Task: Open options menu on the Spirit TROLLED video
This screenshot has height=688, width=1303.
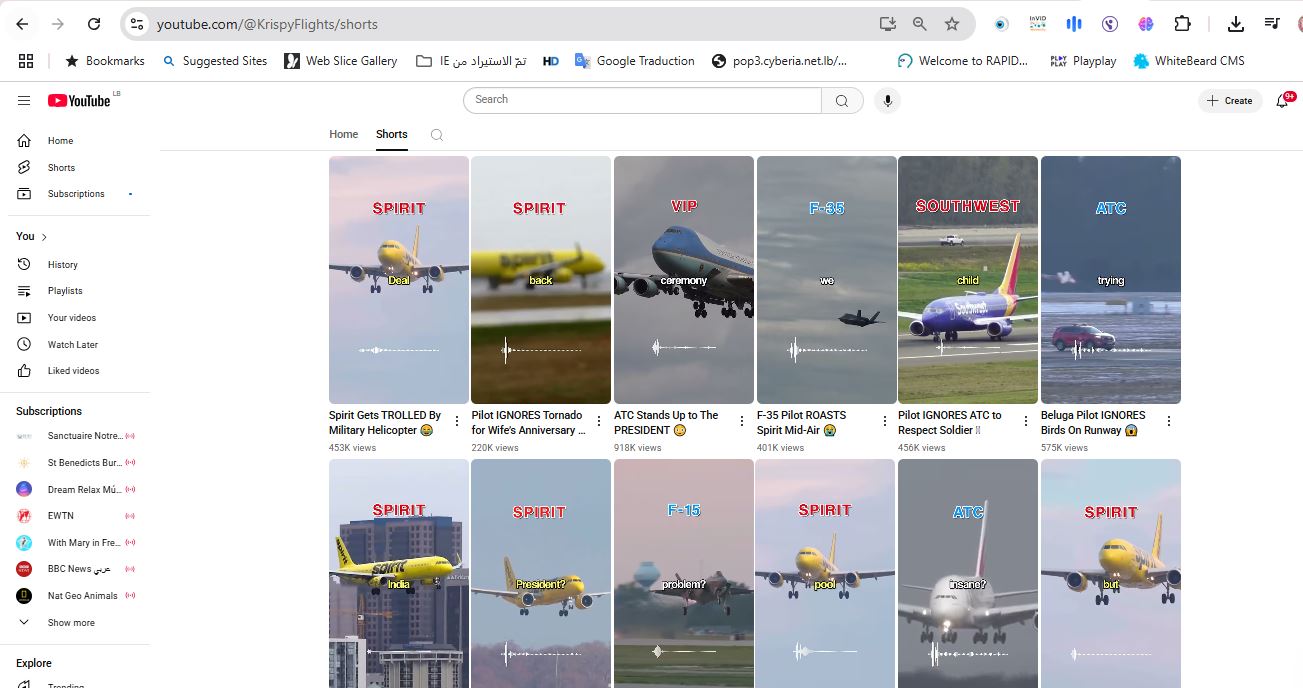Action: point(455,419)
